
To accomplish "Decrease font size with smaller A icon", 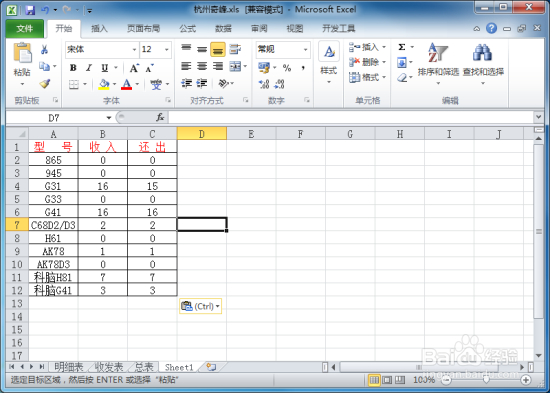I will (150, 68).
